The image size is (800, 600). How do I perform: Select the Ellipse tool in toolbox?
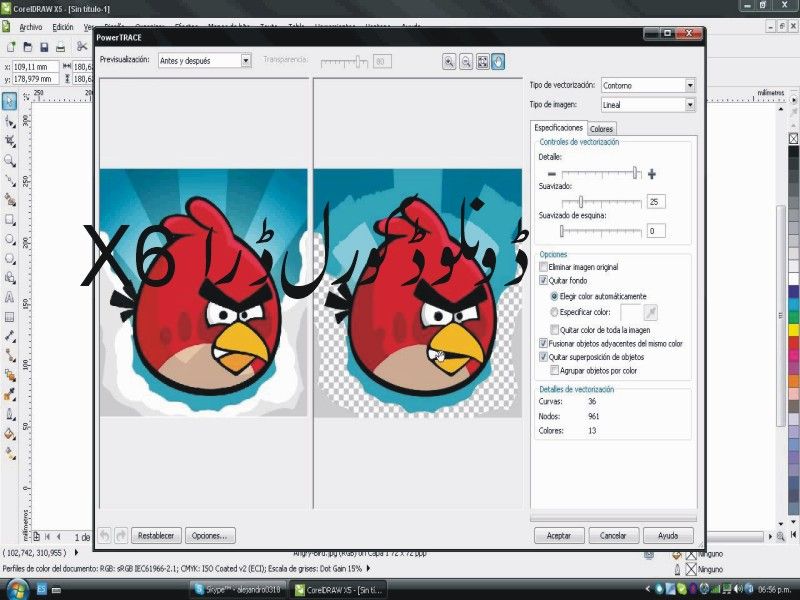tap(10, 239)
